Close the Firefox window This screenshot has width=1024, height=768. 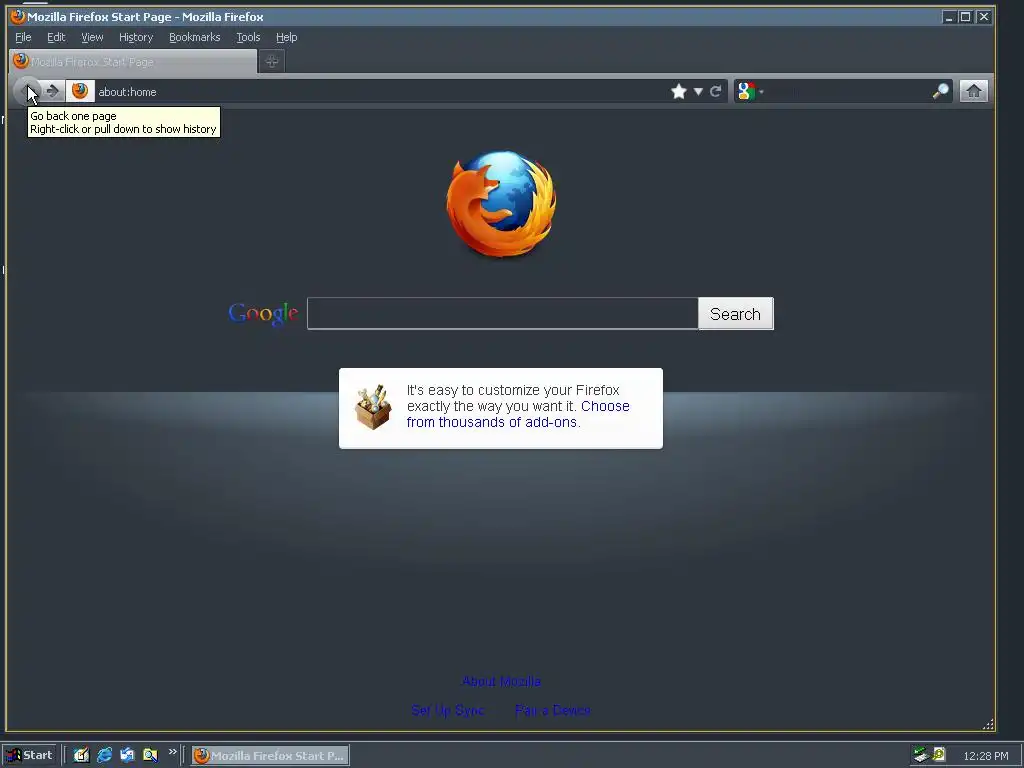coord(984,16)
